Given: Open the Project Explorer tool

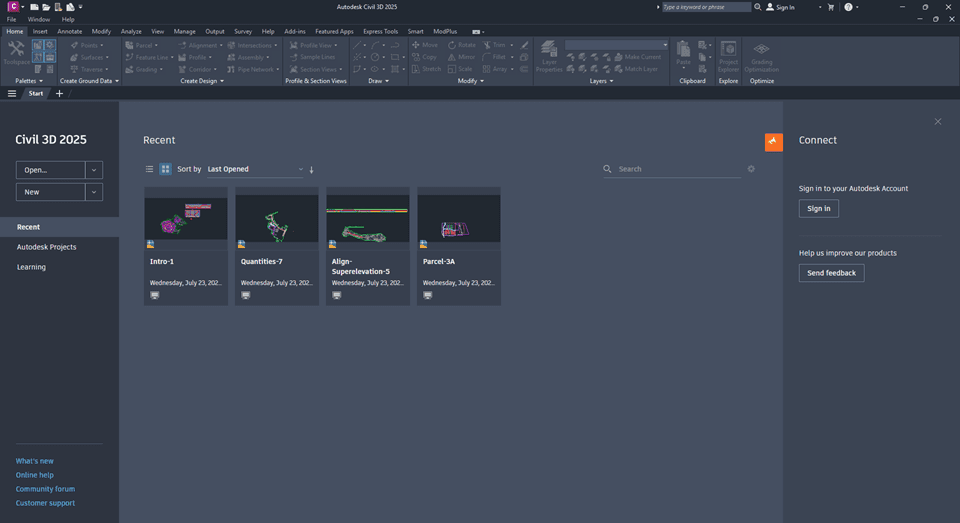Looking at the screenshot, I should [x=729, y=55].
